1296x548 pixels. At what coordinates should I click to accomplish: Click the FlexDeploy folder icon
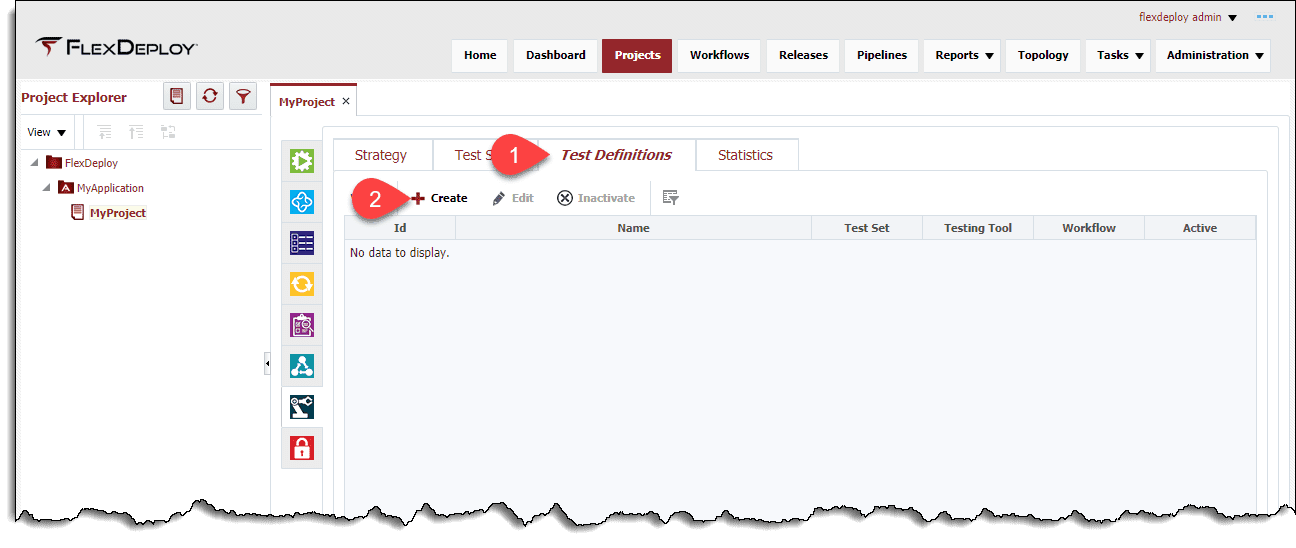tap(54, 162)
